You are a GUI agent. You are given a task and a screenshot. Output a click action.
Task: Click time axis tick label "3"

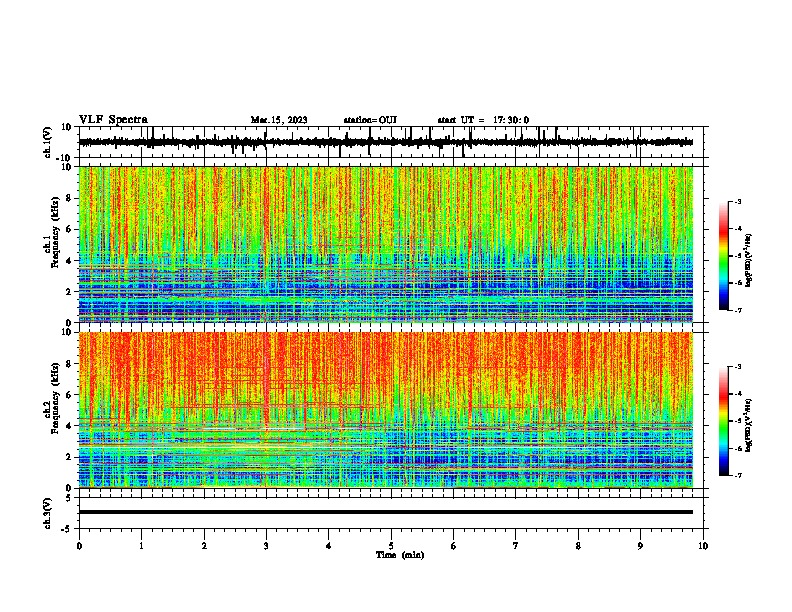[x=266, y=546]
